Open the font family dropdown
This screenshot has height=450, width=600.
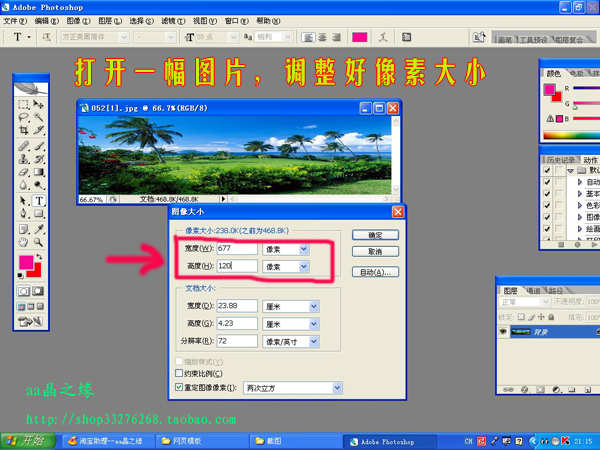click(x=124, y=37)
